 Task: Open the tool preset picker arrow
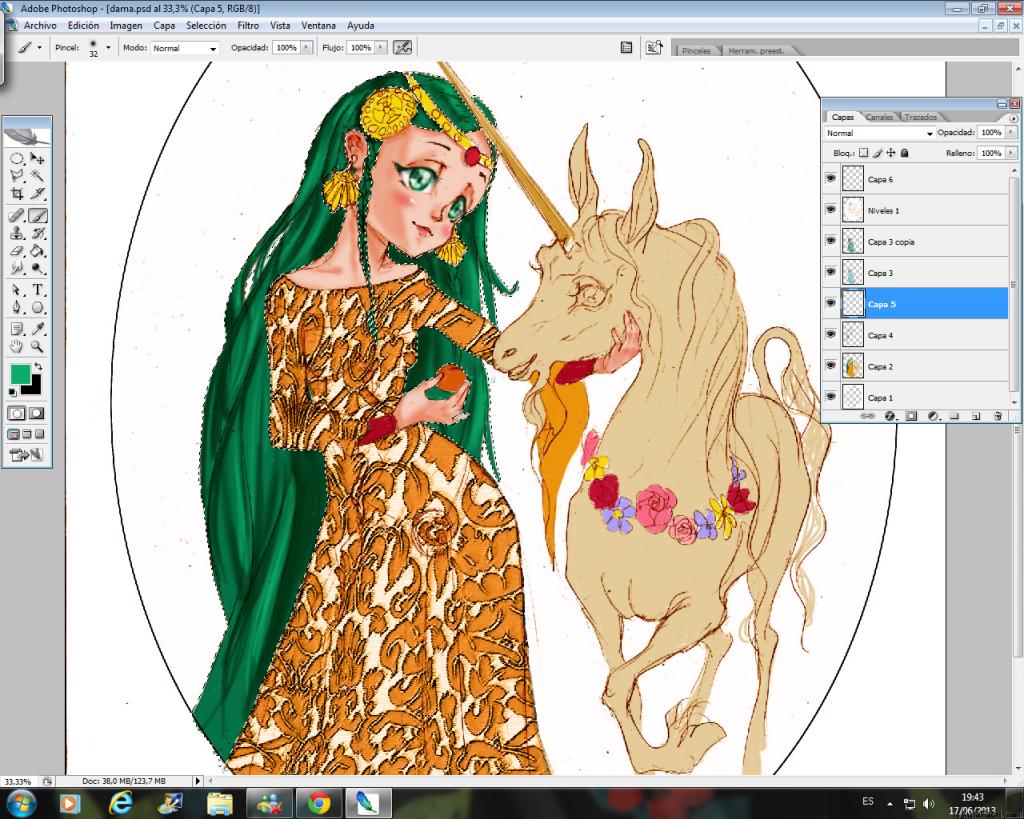click(x=39, y=48)
